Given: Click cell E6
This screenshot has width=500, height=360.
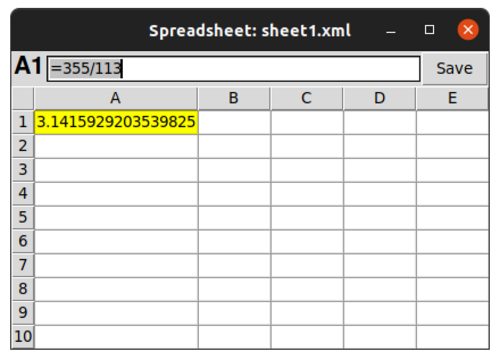Looking at the screenshot, I should (453, 241).
